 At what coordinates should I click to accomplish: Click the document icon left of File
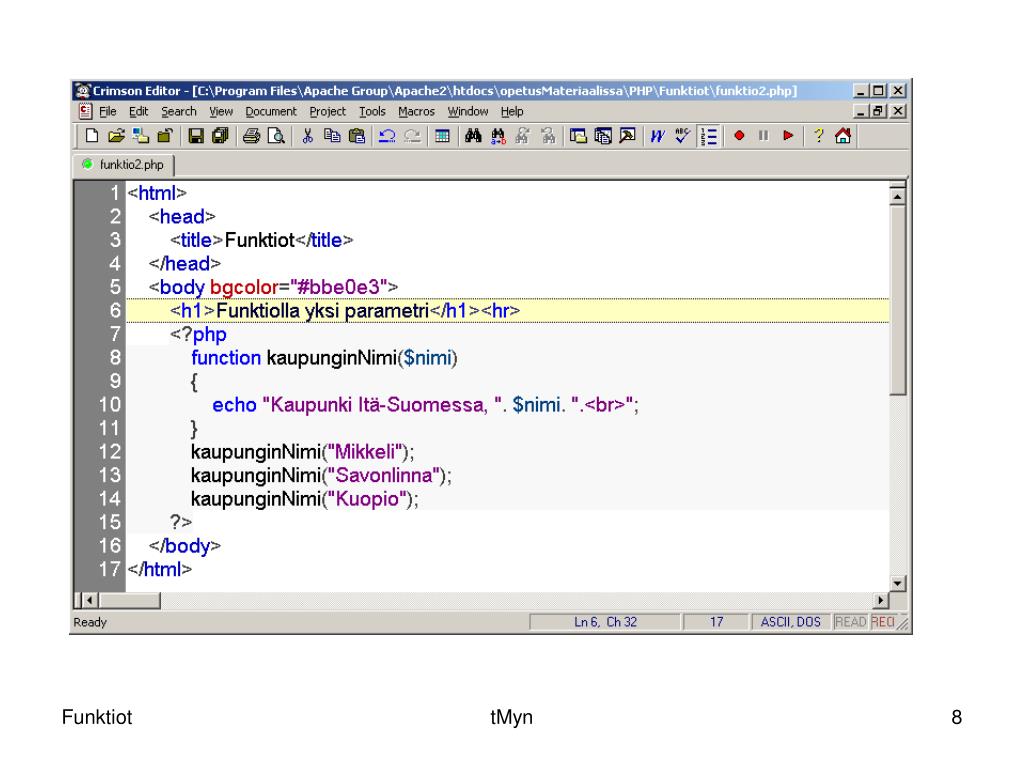click(x=85, y=112)
